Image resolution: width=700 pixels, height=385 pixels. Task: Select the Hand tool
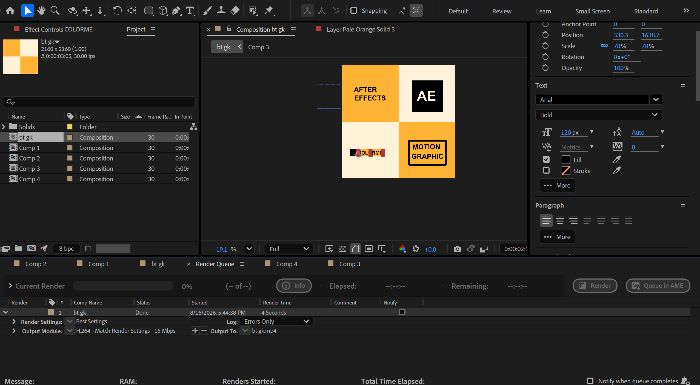click(x=41, y=10)
